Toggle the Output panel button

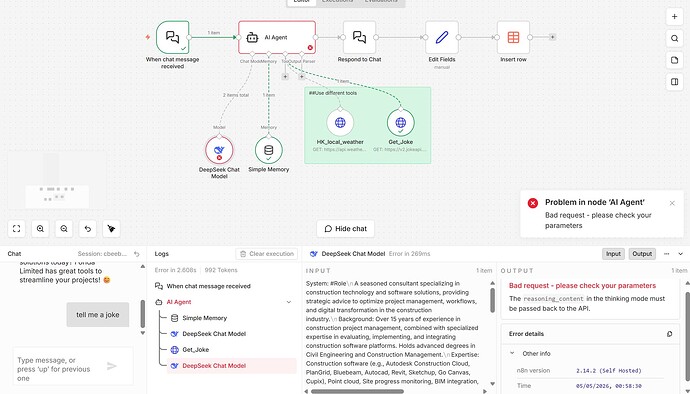pyautogui.click(x=642, y=254)
